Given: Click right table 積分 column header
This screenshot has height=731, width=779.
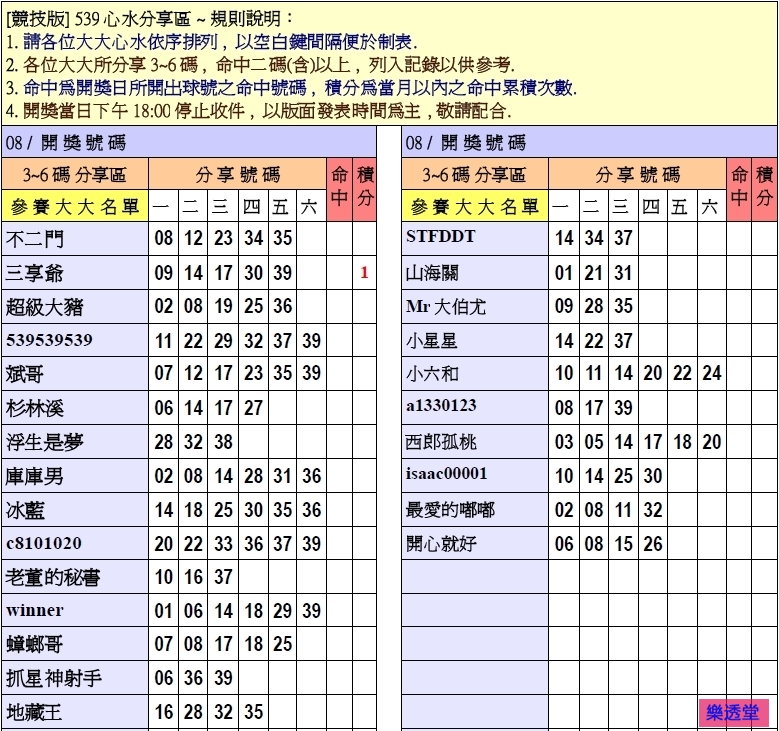Looking at the screenshot, I should 765,189.
